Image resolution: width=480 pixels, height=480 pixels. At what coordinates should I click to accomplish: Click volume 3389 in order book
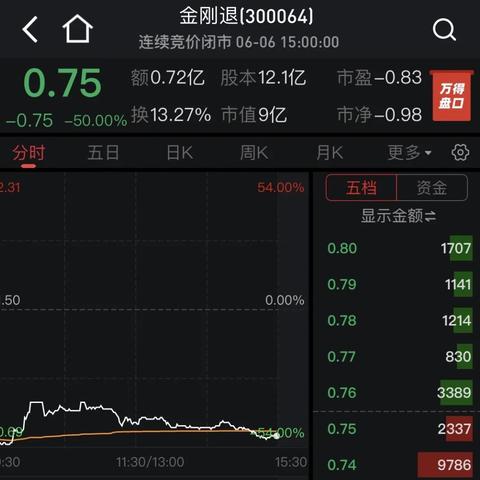pyautogui.click(x=454, y=393)
